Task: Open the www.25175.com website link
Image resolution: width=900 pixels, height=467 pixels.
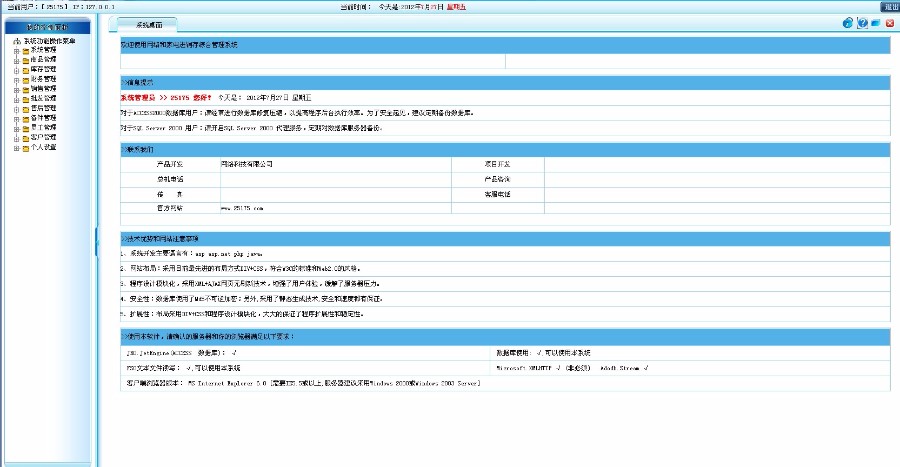Action: pyautogui.click(x=242, y=208)
